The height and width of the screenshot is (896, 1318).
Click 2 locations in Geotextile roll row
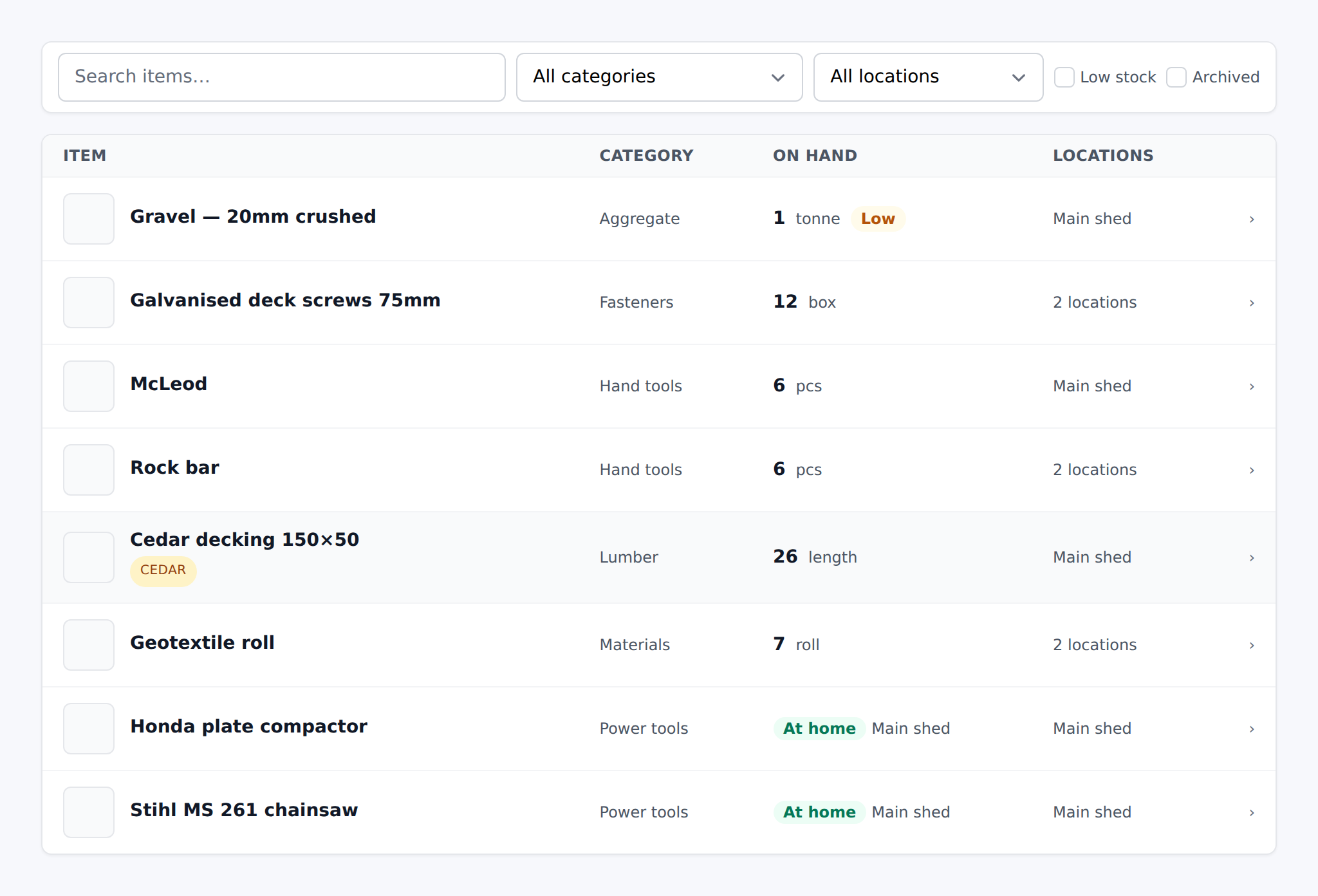coord(1095,645)
